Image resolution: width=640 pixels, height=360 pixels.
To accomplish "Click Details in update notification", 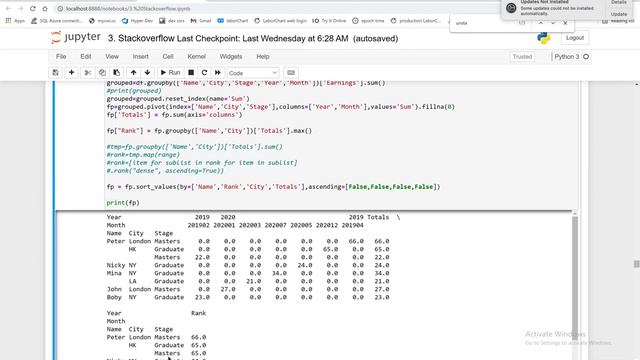I will [619, 2].
